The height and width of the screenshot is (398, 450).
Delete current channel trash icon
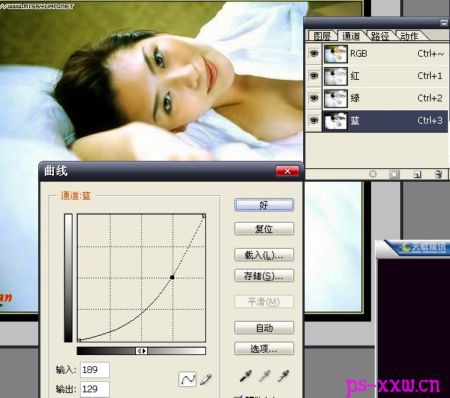tap(438, 174)
